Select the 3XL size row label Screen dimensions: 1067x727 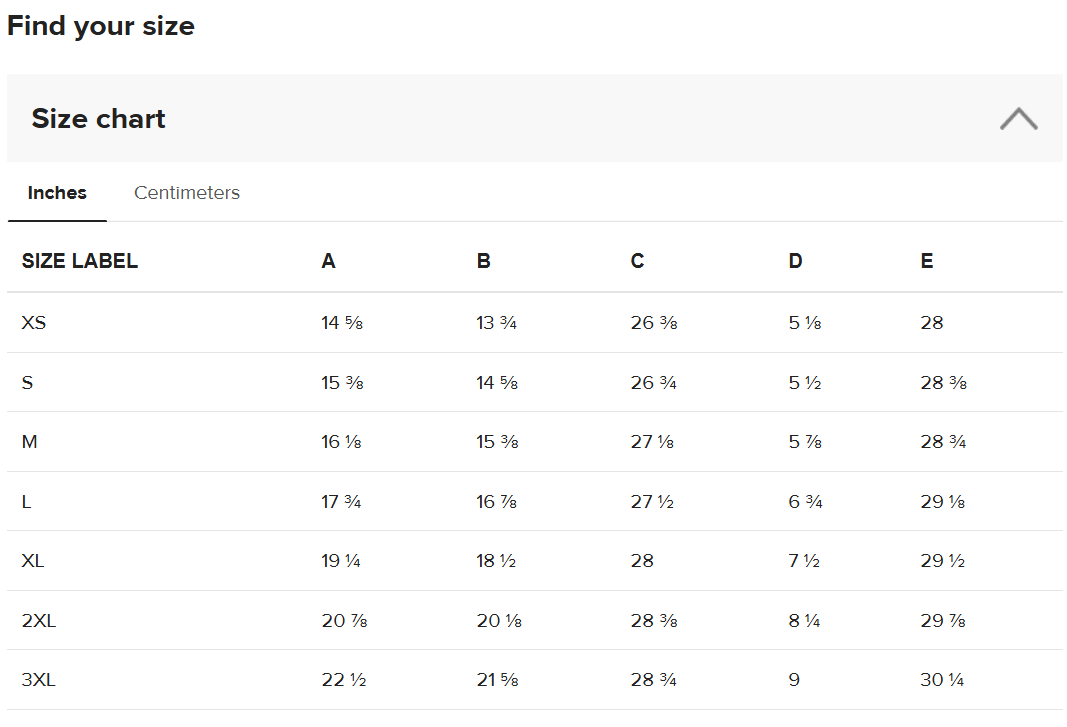point(39,680)
